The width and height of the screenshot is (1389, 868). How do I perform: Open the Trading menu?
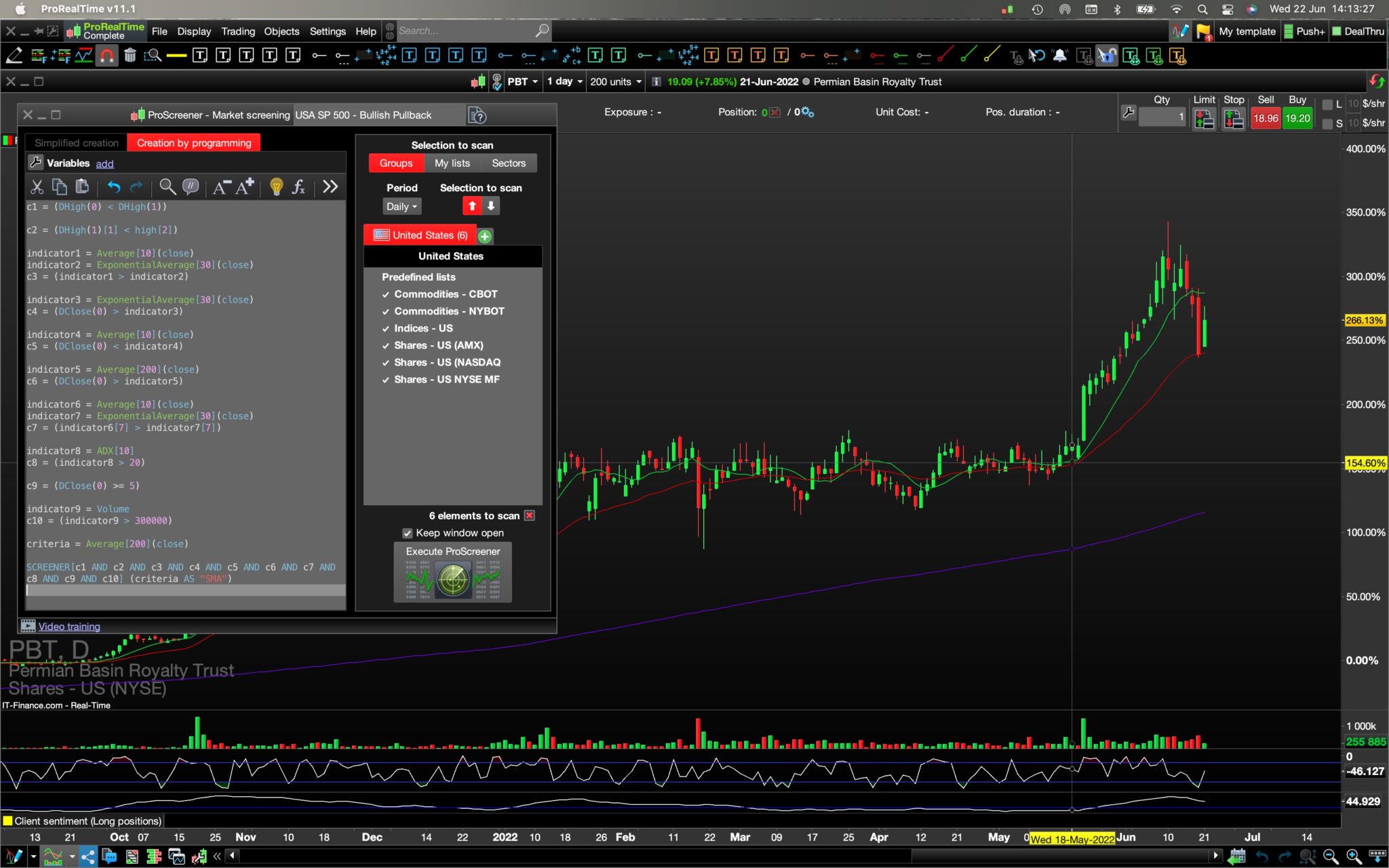click(x=238, y=31)
